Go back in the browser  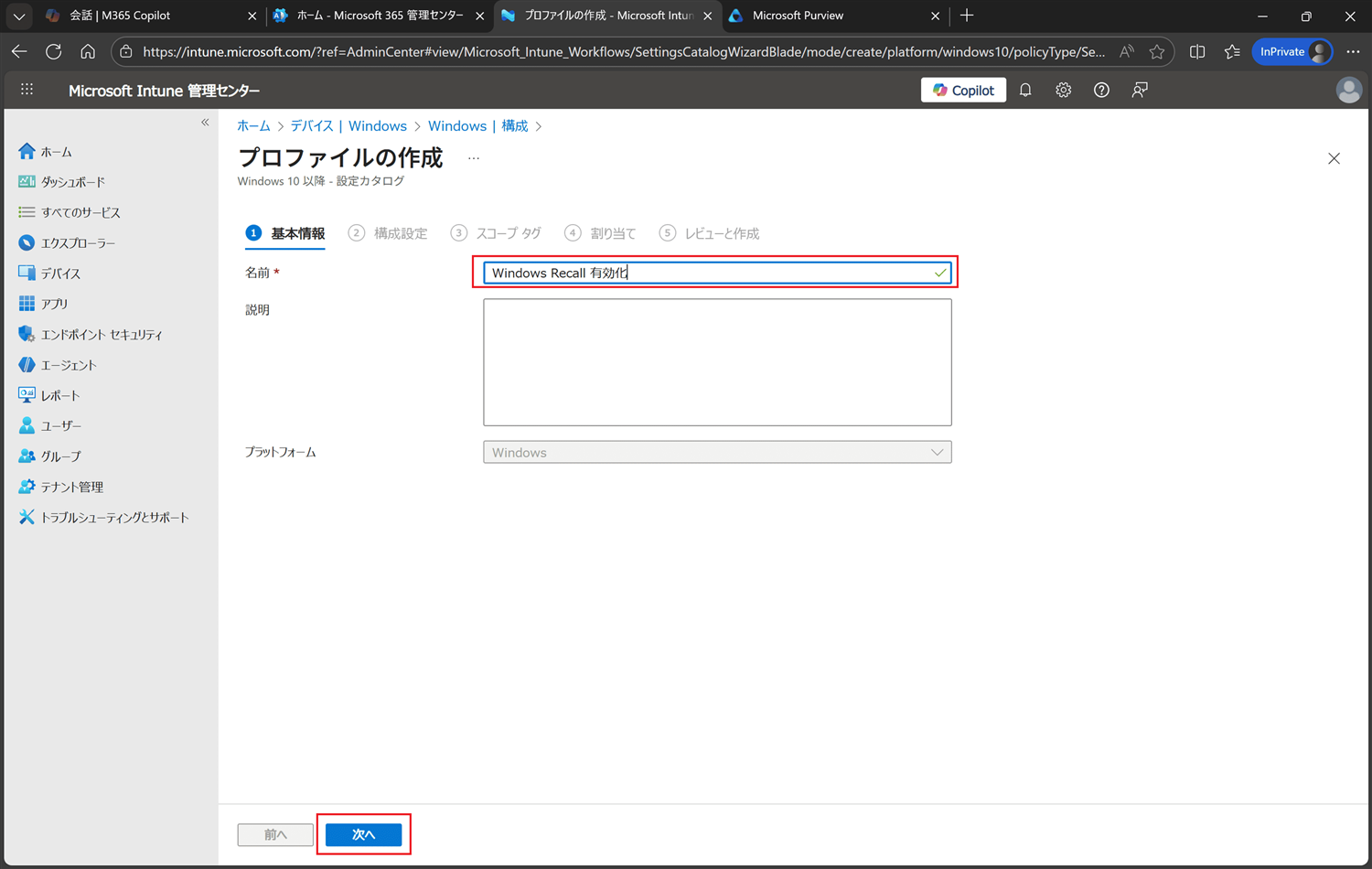click(x=19, y=52)
